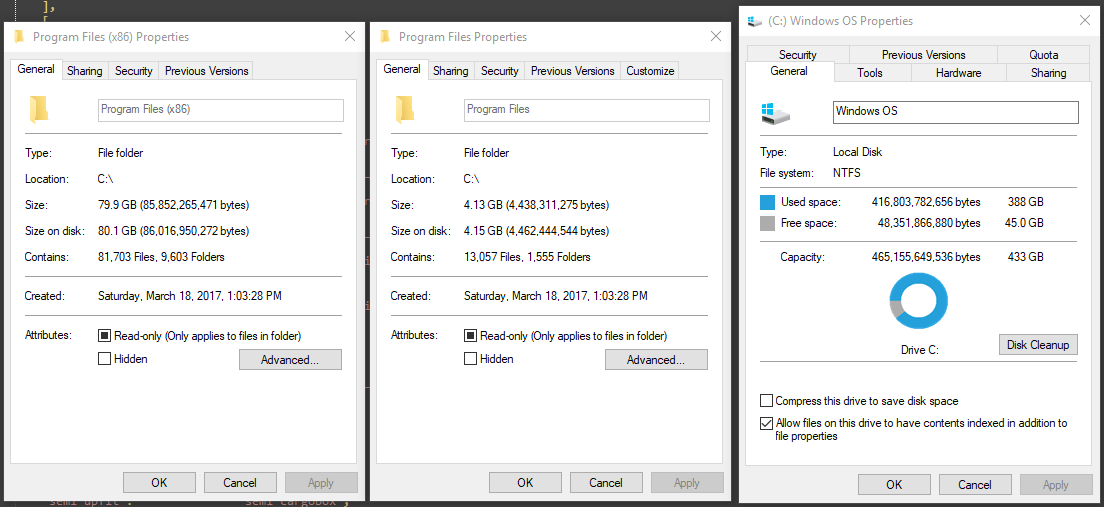The width and height of the screenshot is (1104, 507).
Task: Click folder icon in Program Files (x86) Properties
Action: pyautogui.click(x=39, y=109)
